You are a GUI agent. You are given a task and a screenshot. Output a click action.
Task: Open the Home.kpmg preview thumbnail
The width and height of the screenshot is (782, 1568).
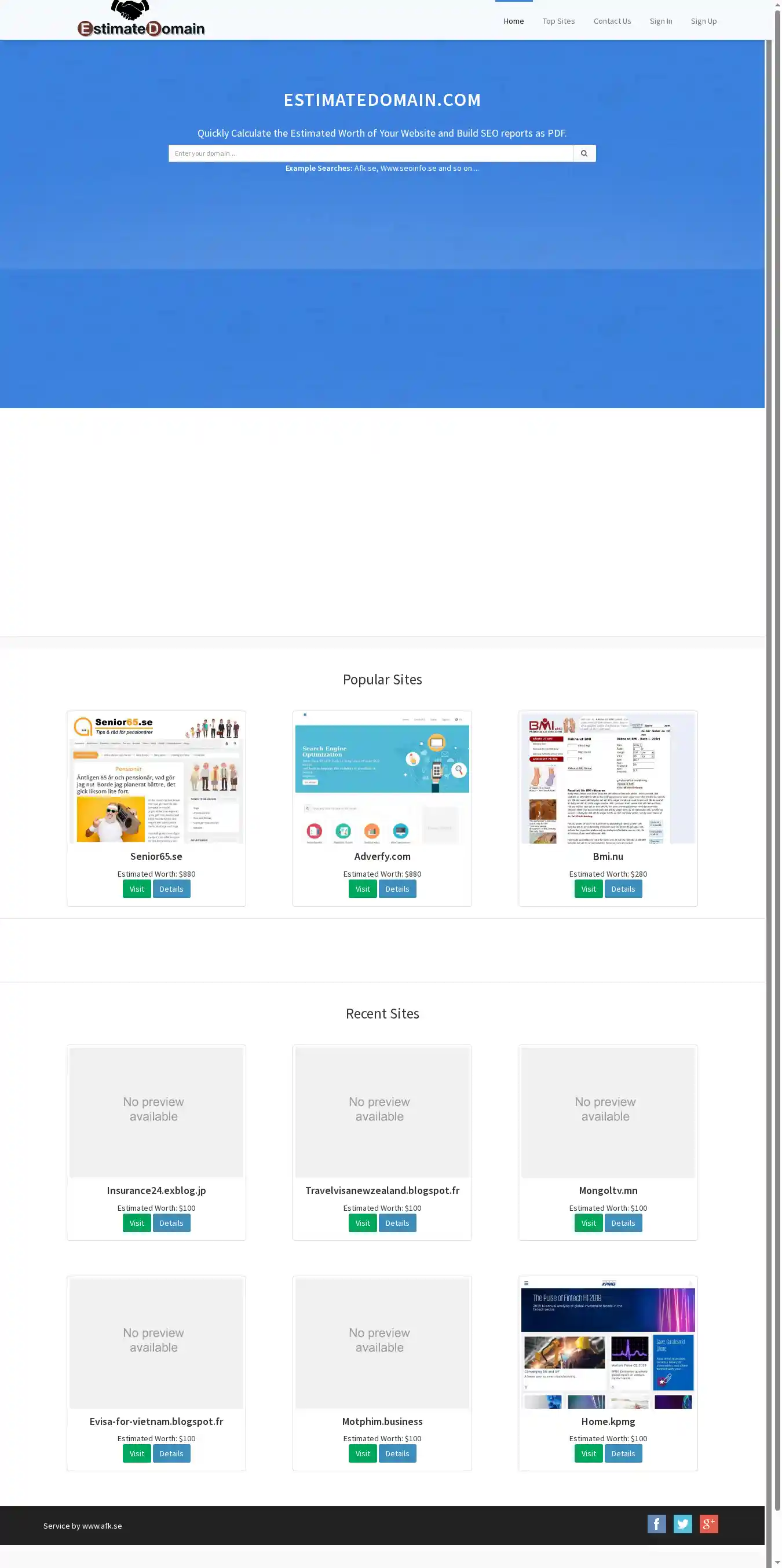[x=607, y=1343]
